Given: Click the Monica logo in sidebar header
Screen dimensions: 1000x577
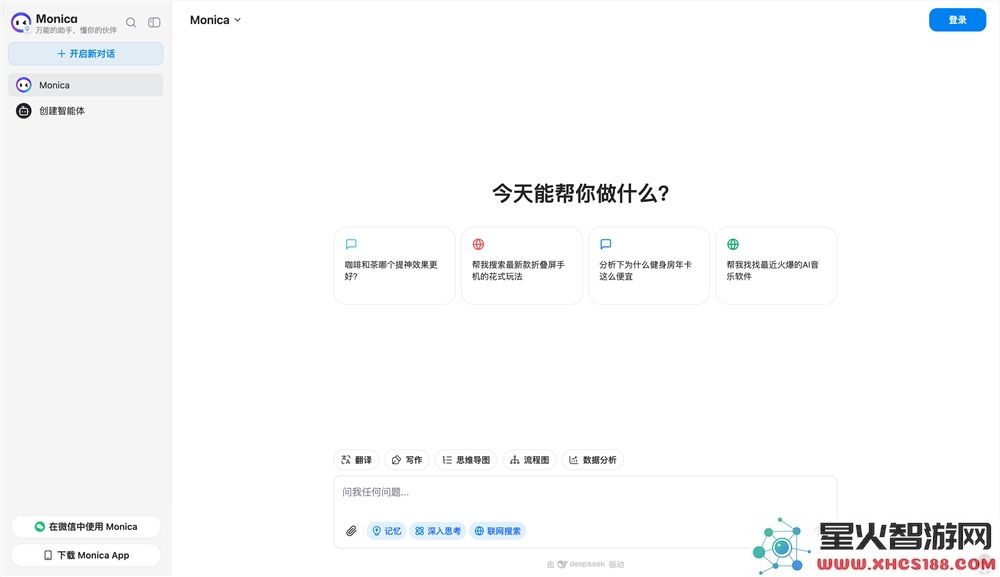Looking at the screenshot, I should pyautogui.click(x=21, y=23).
